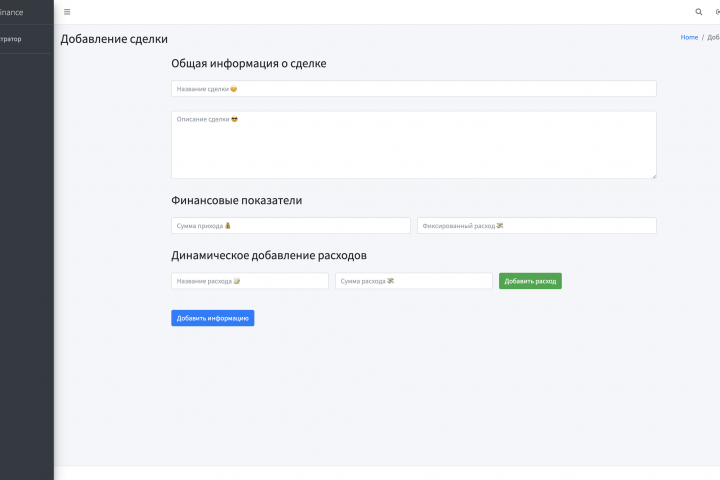Select 'Общая информация о сделке' heading
This screenshot has height=480, width=720.
click(249, 63)
